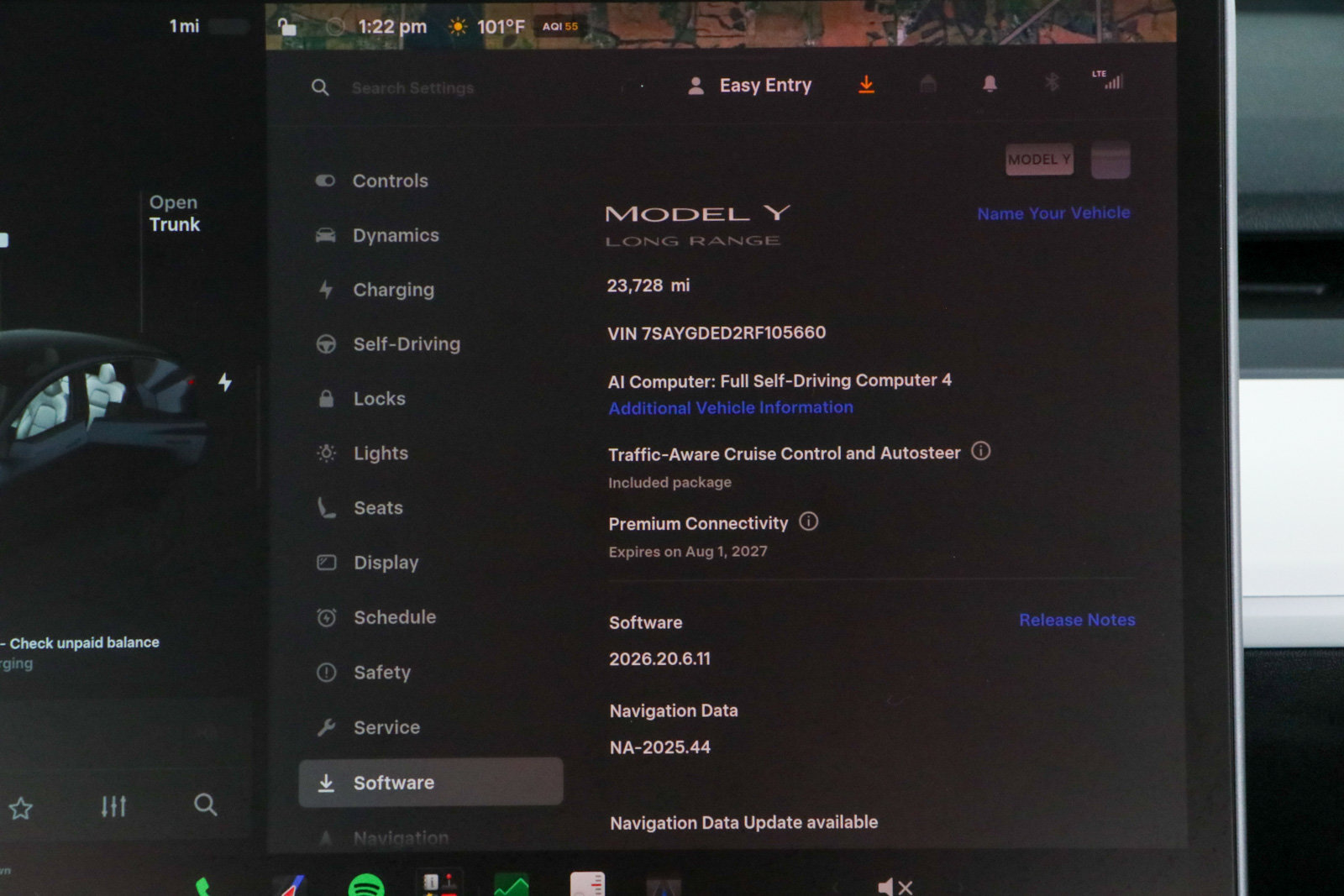The image size is (1344, 896).
Task: Show info for Premium Connectivity
Action: (808, 521)
